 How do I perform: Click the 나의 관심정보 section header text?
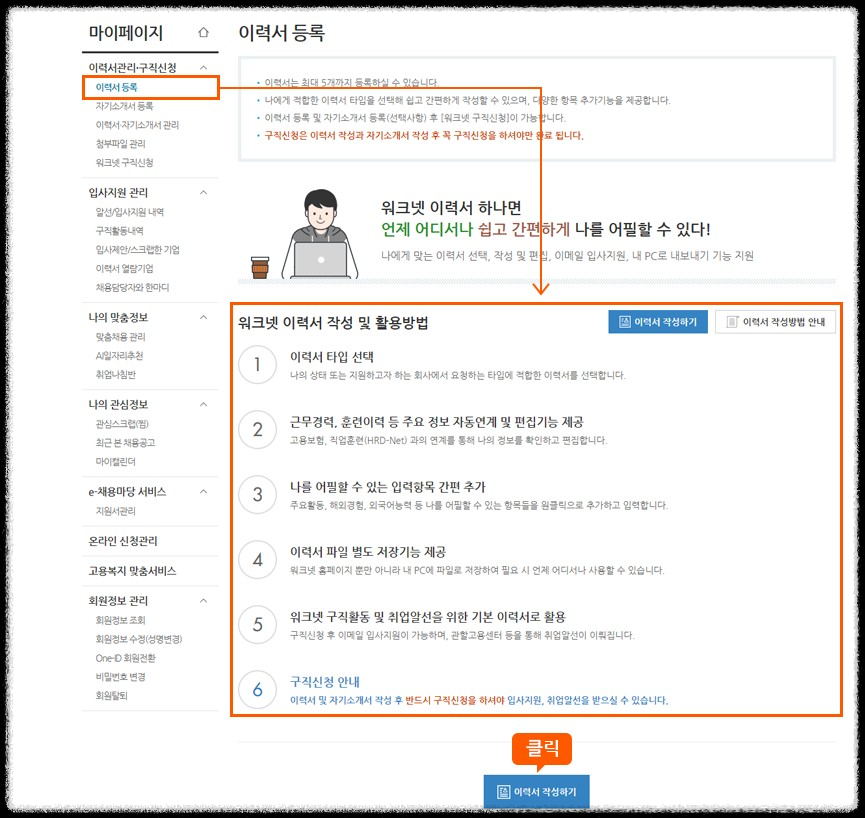coord(118,404)
